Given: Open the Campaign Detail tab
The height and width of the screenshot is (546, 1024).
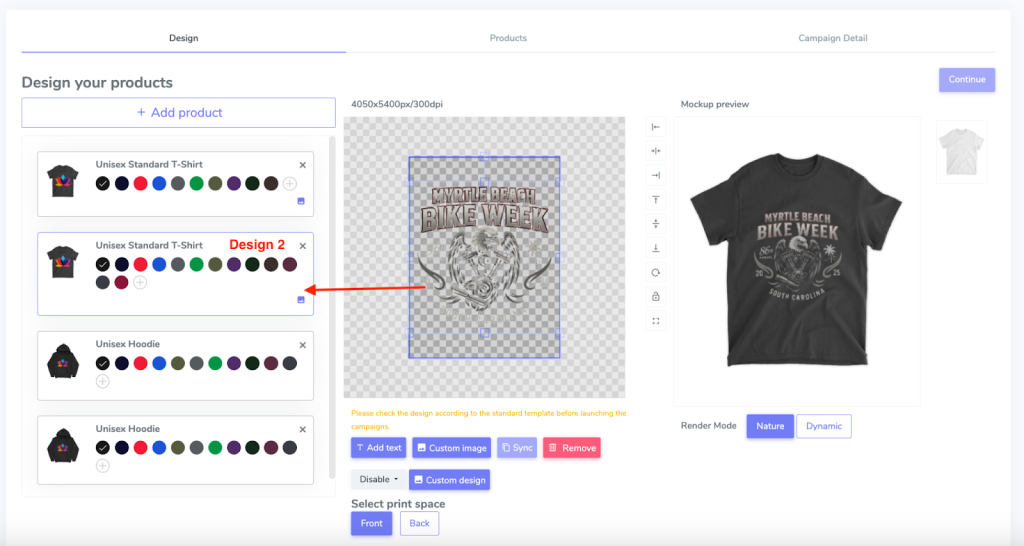Looking at the screenshot, I should point(833,38).
